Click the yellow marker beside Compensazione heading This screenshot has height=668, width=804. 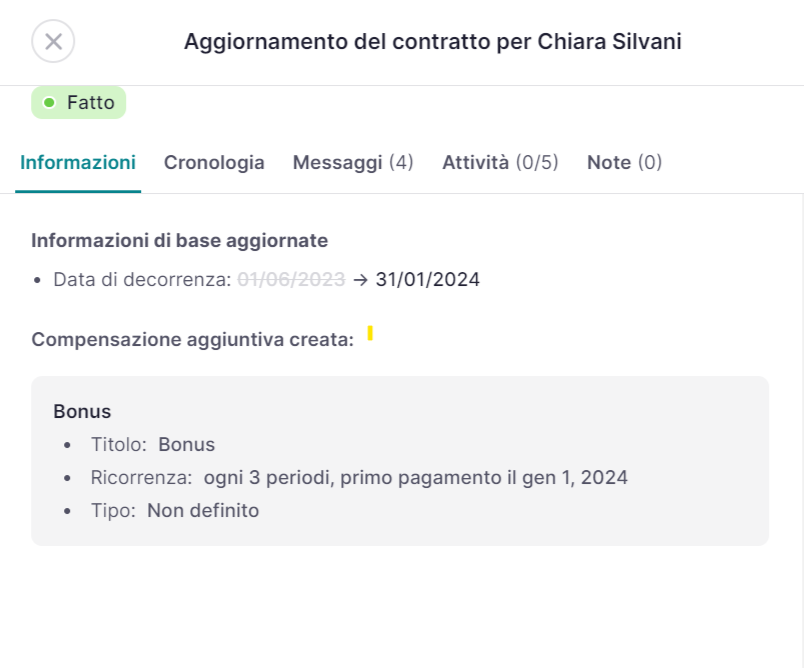pos(370,333)
